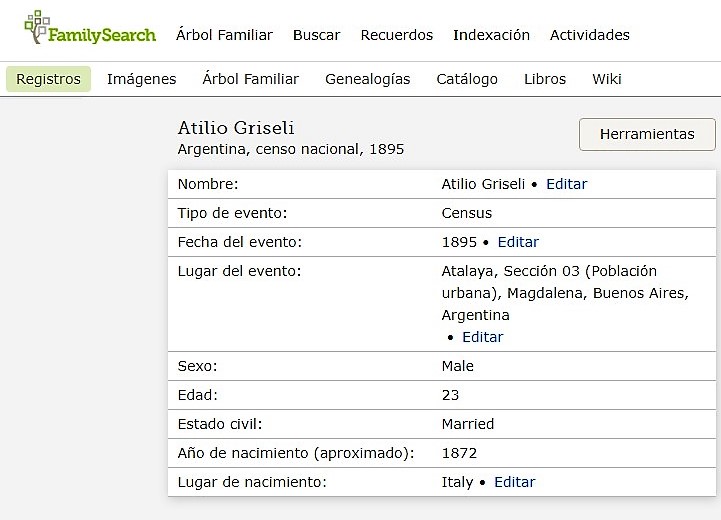Open the Catálogo tab
The height and width of the screenshot is (520, 721).
click(x=466, y=79)
